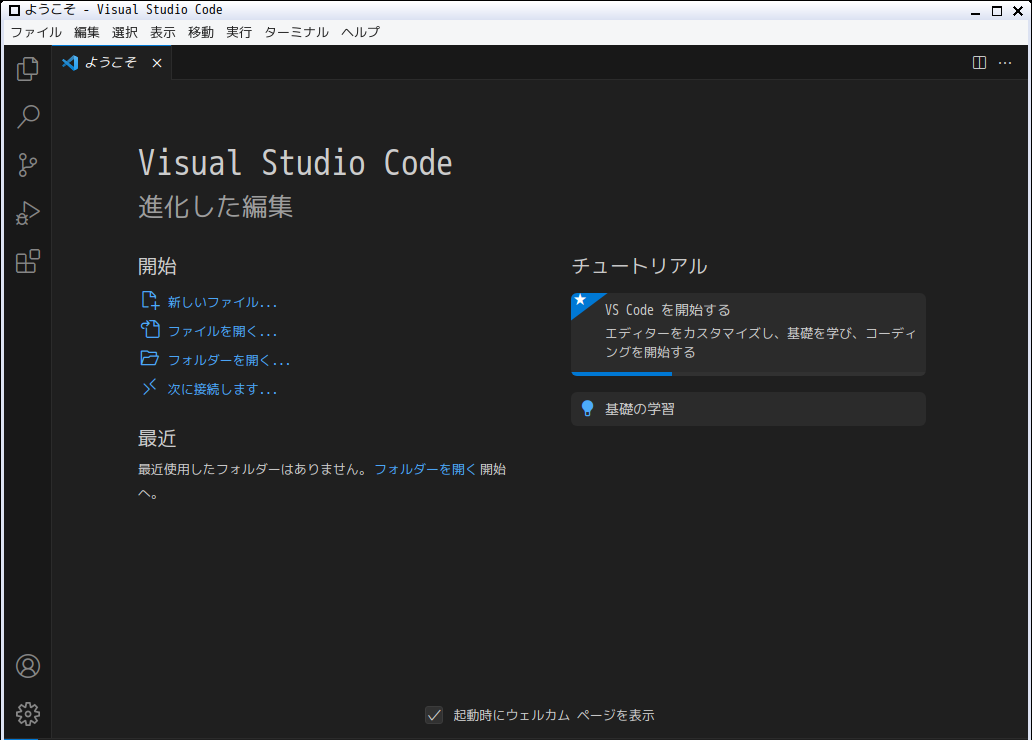Click the 起動時にウェルカム ページを表示 label
The width and height of the screenshot is (1032, 740).
point(554,715)
